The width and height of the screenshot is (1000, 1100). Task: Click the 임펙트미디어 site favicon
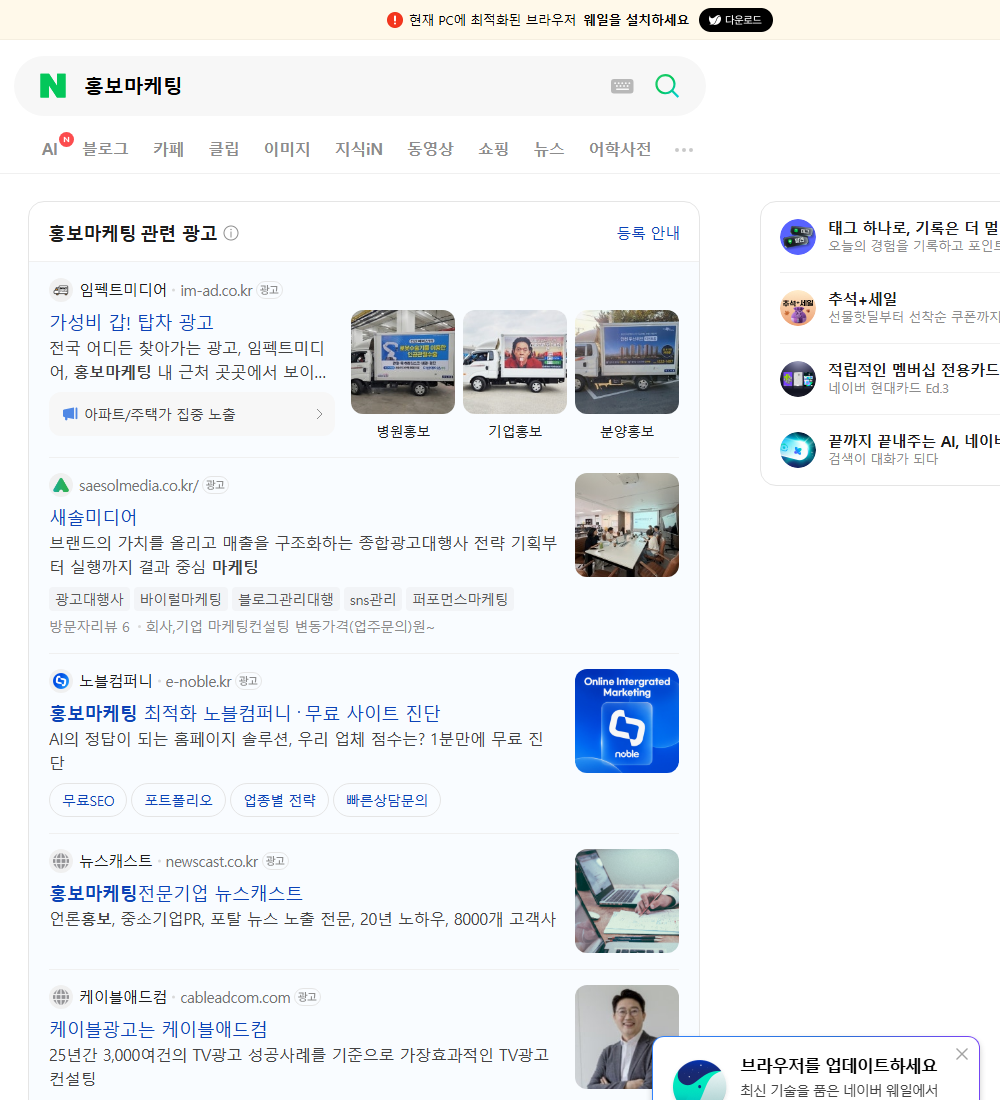(61, 290)
